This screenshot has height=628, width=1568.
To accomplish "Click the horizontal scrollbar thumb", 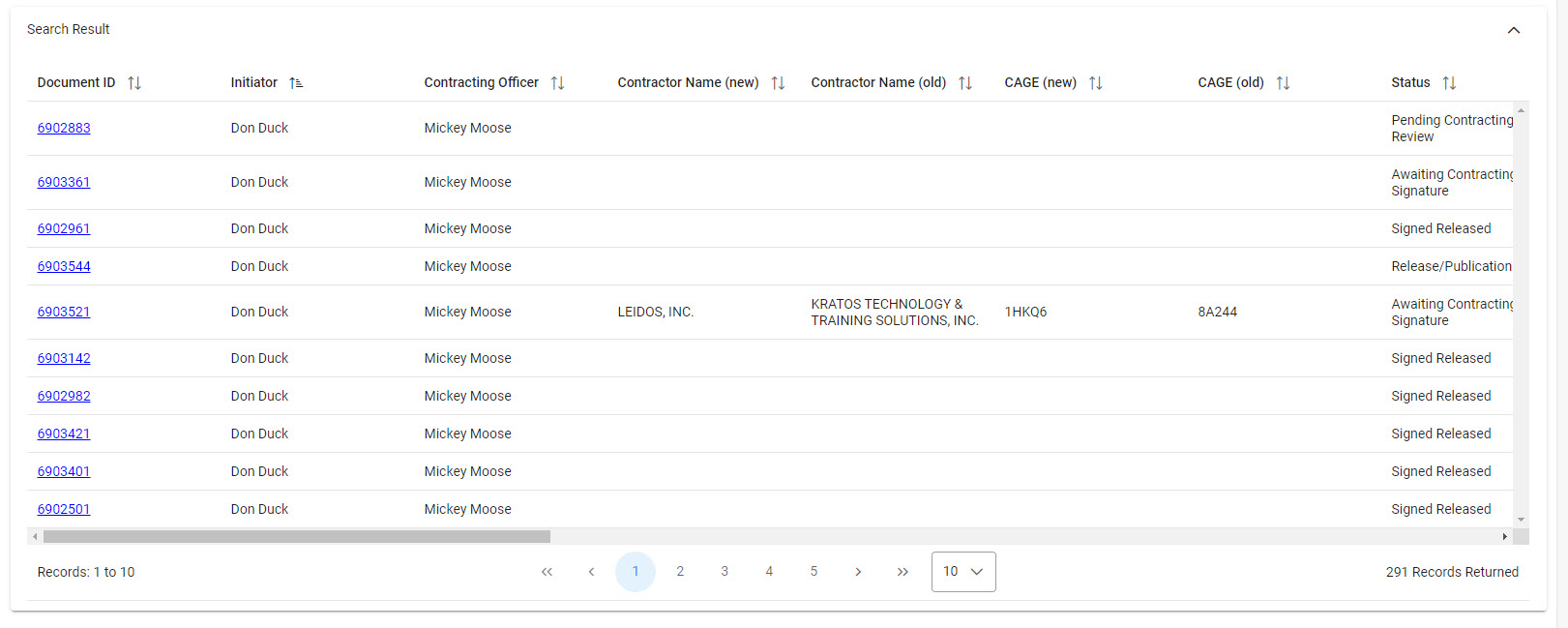I will click(296, 536).
